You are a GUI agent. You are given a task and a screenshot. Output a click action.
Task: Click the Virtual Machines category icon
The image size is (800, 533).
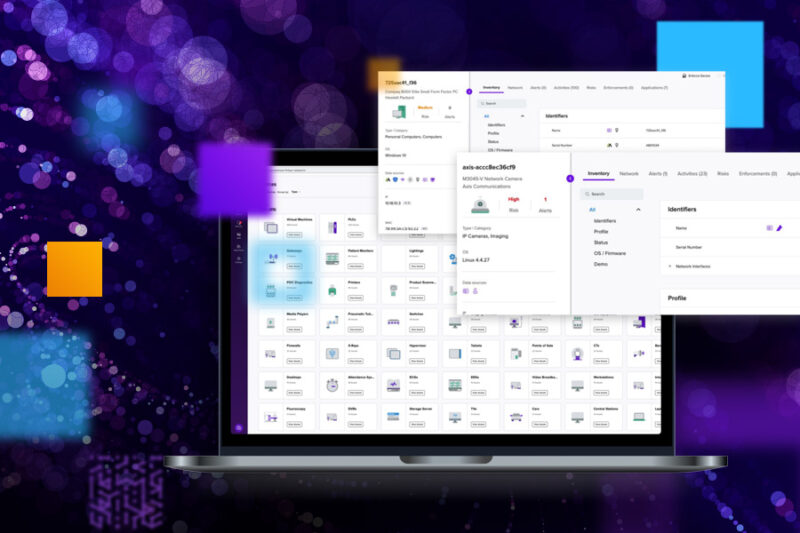click(x=269, y=225)
